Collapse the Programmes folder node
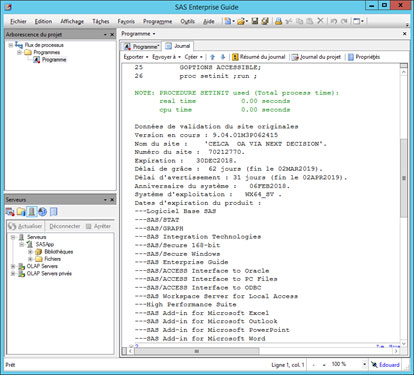 coord(19,52)
